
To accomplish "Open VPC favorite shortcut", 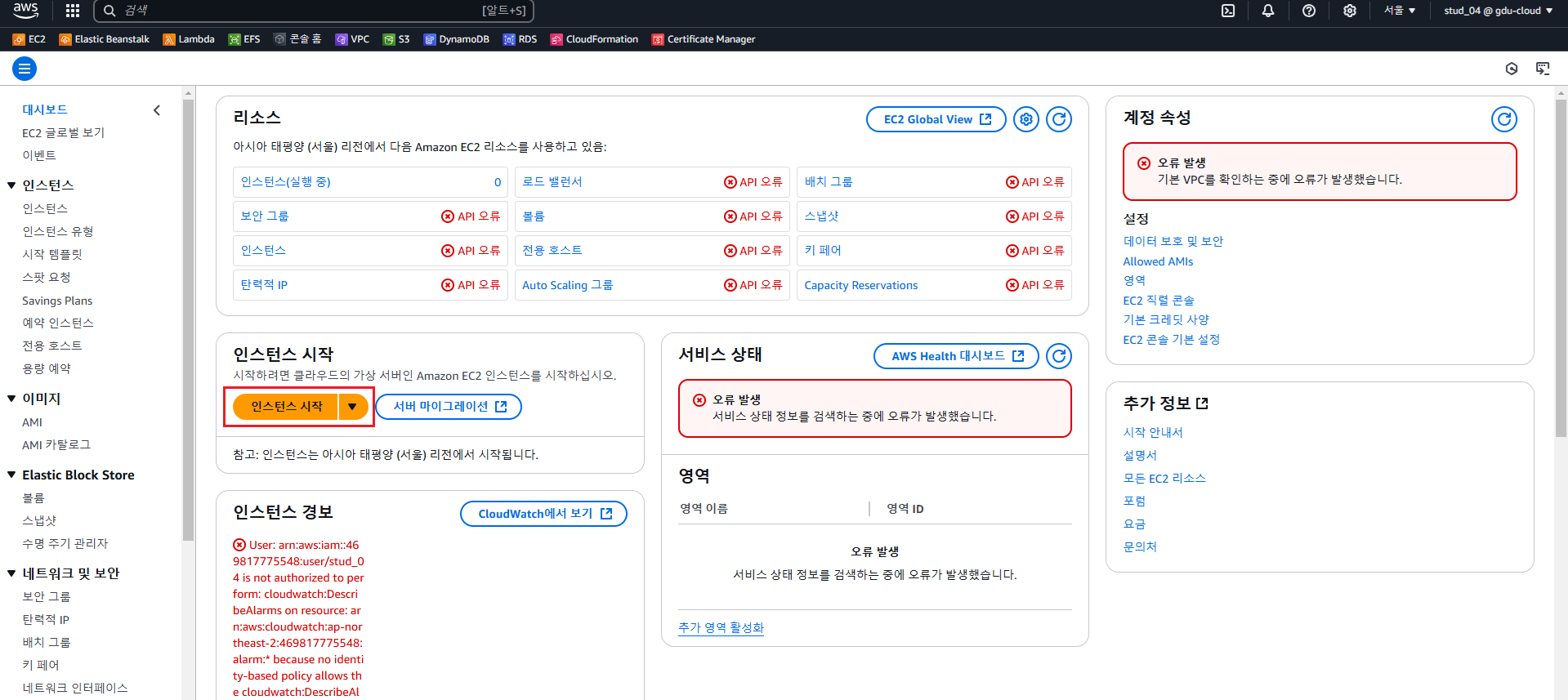I will (352, 39).
